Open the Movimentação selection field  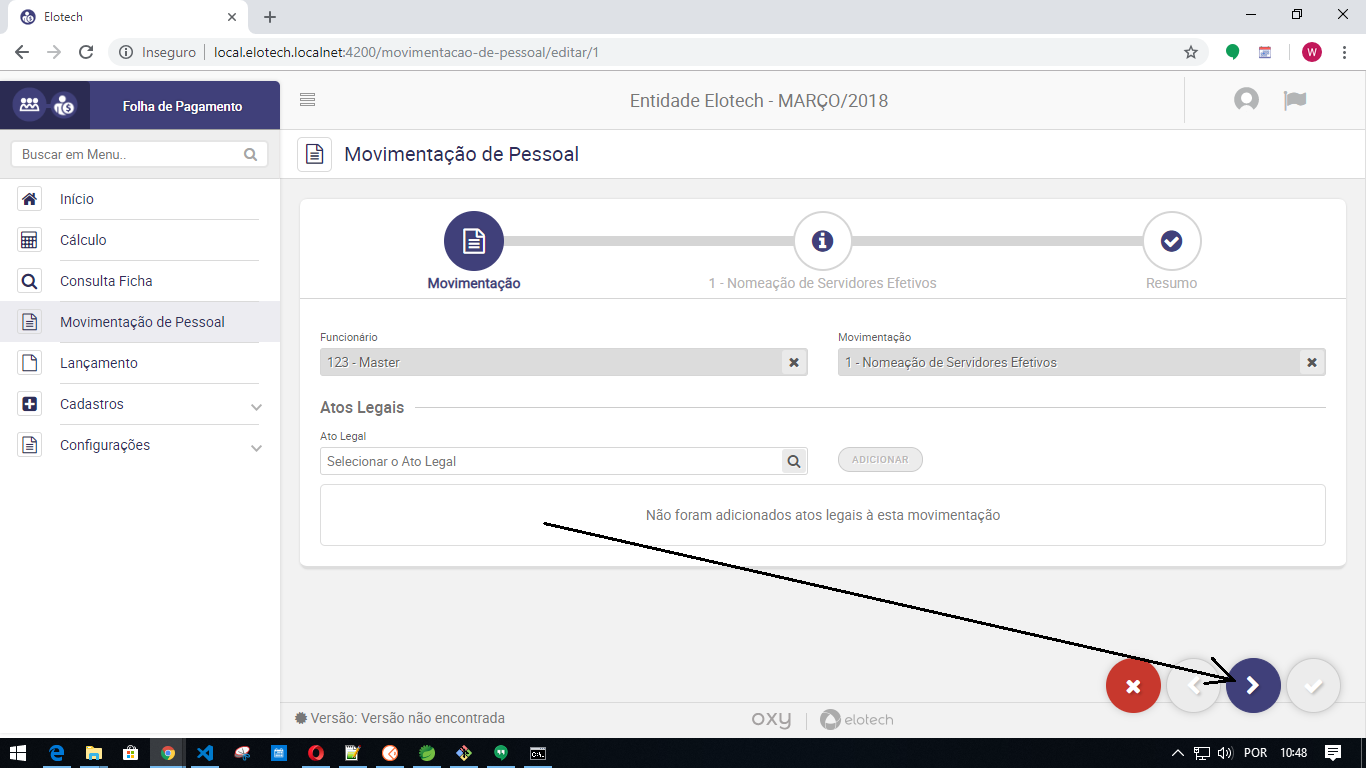point(1082,362)
